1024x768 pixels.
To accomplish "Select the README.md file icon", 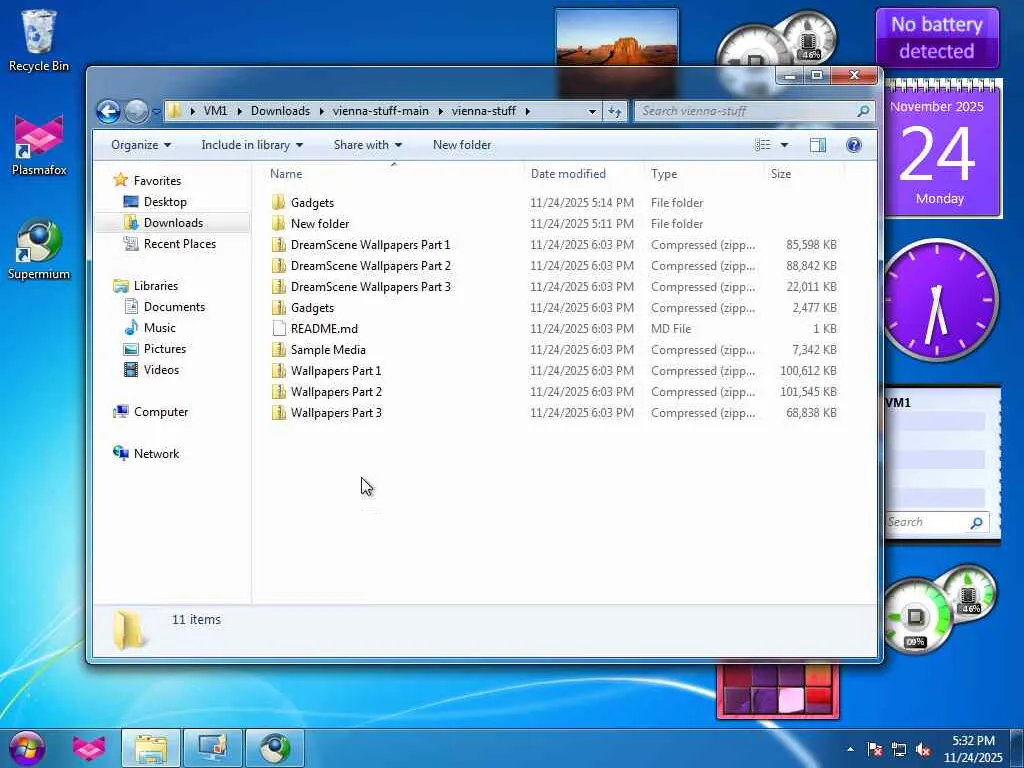I will click(279, 328).
